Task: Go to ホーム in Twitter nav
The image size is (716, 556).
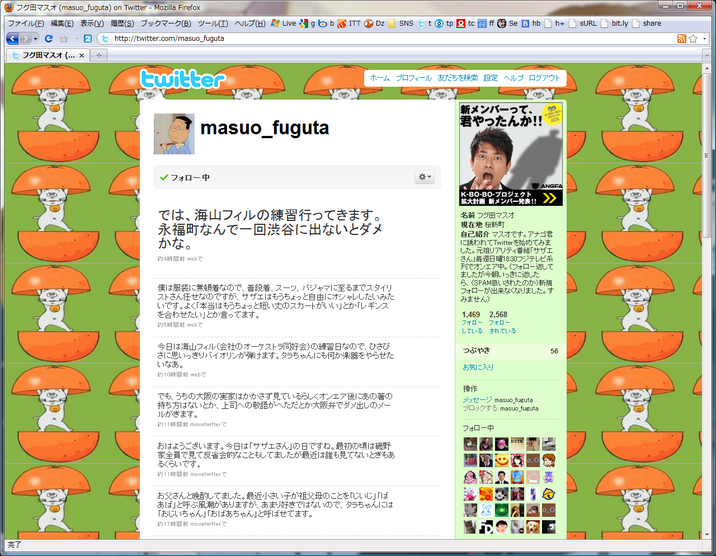Action: pyautogui.click(x=379, y=78)
